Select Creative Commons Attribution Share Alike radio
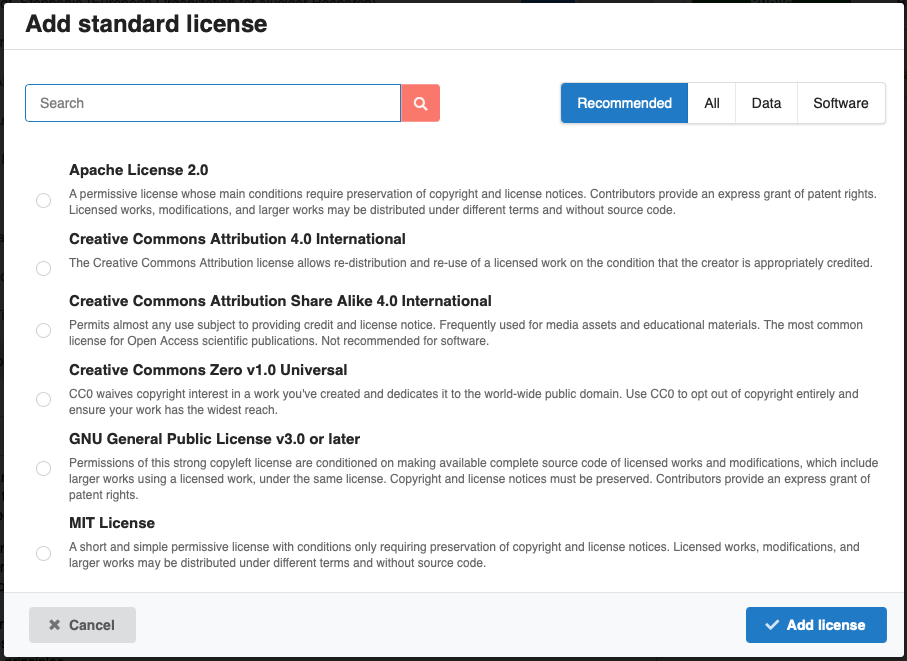The image size is (907, 661). pos(43,330)
